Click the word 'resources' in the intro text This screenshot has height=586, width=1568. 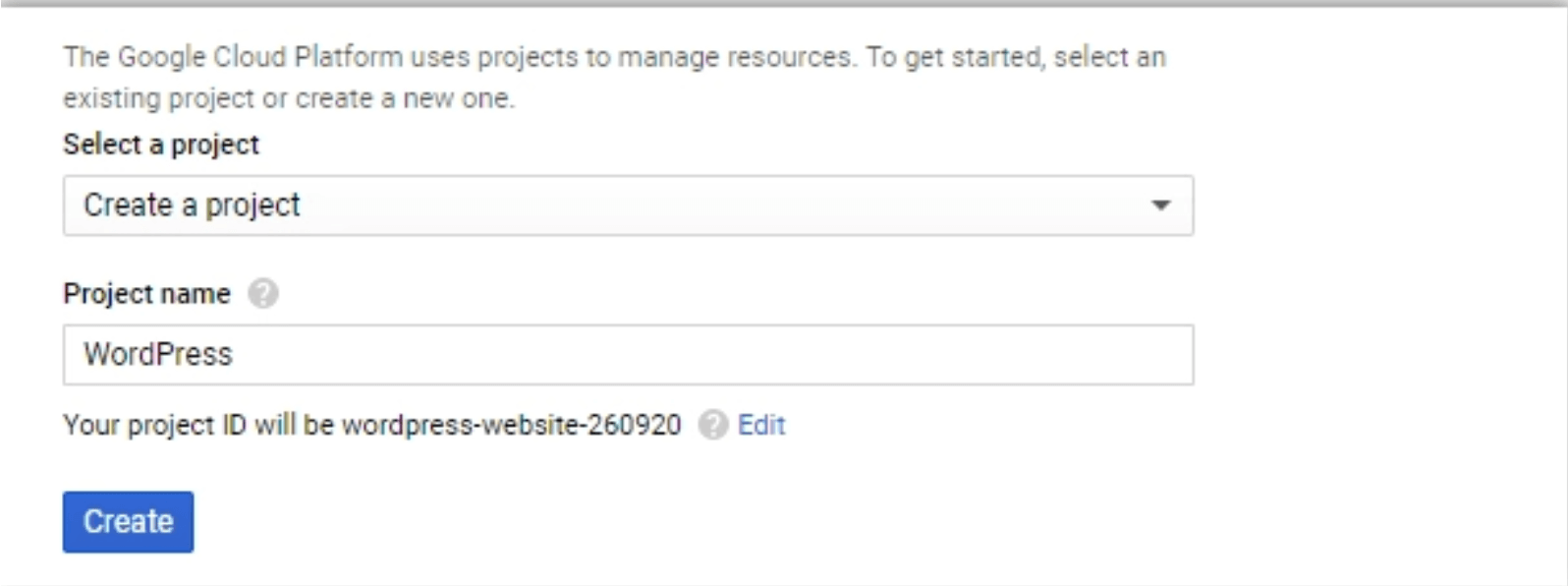click(790, 57)
